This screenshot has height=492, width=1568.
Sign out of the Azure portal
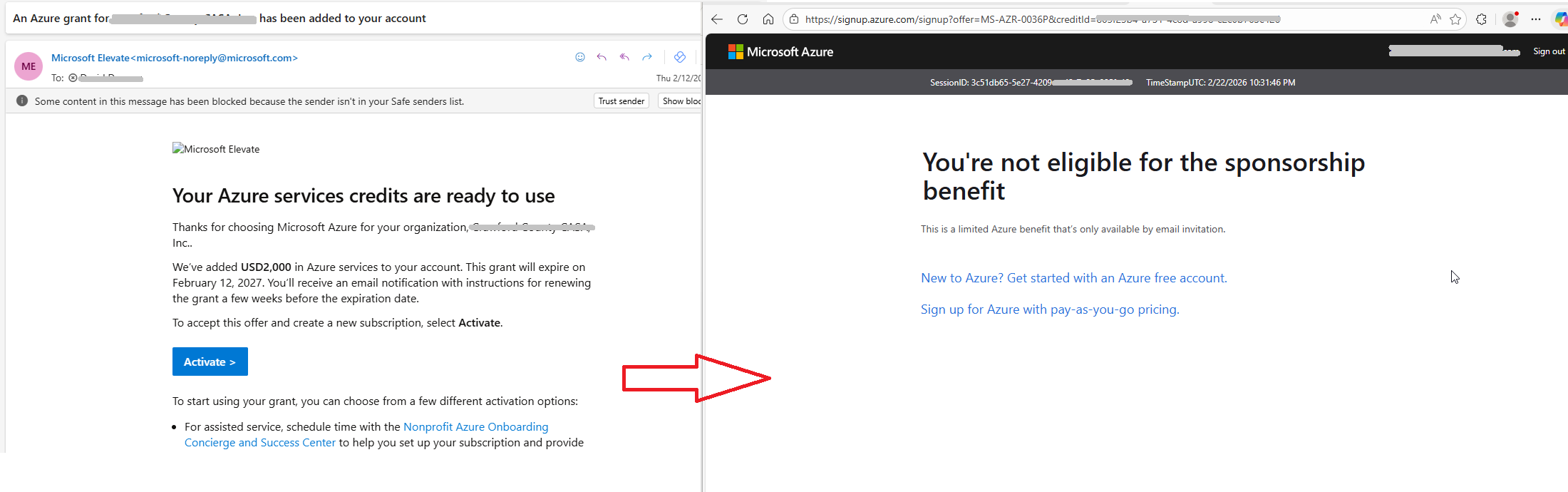click(1549, 51)
